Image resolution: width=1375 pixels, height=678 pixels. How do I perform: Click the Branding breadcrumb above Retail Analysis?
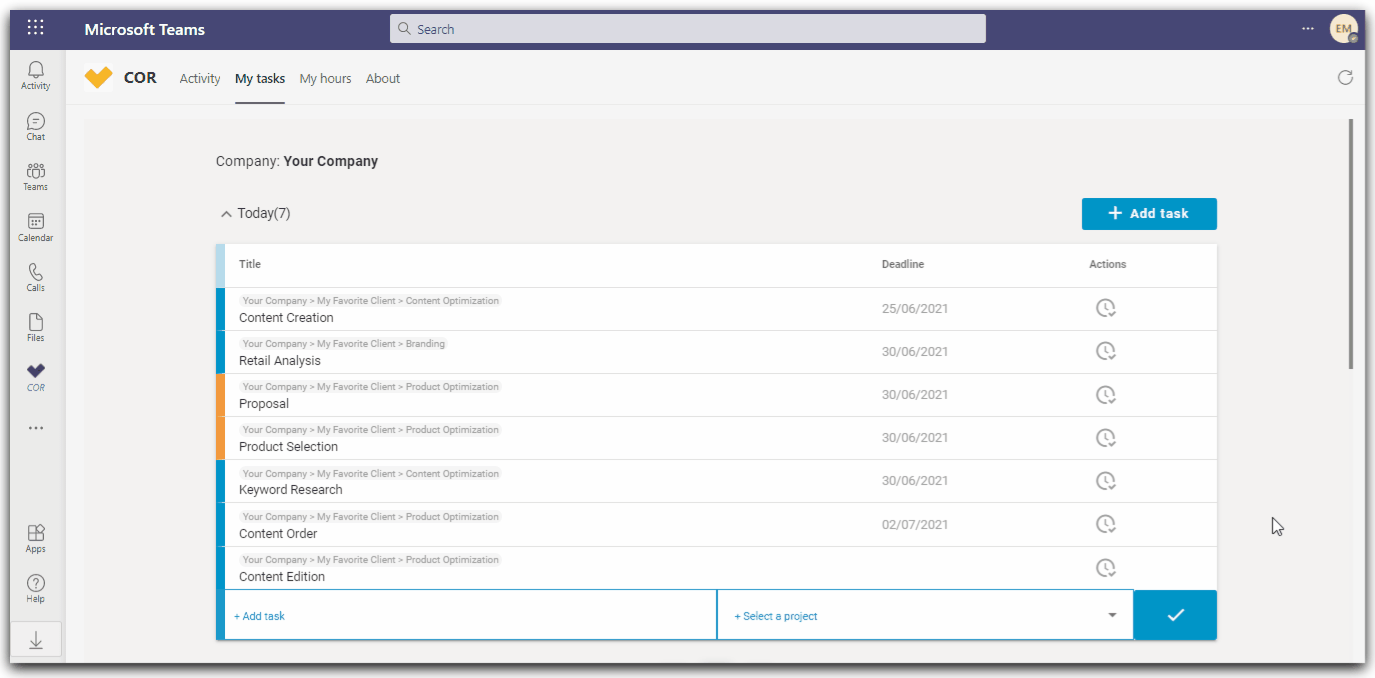425,344
